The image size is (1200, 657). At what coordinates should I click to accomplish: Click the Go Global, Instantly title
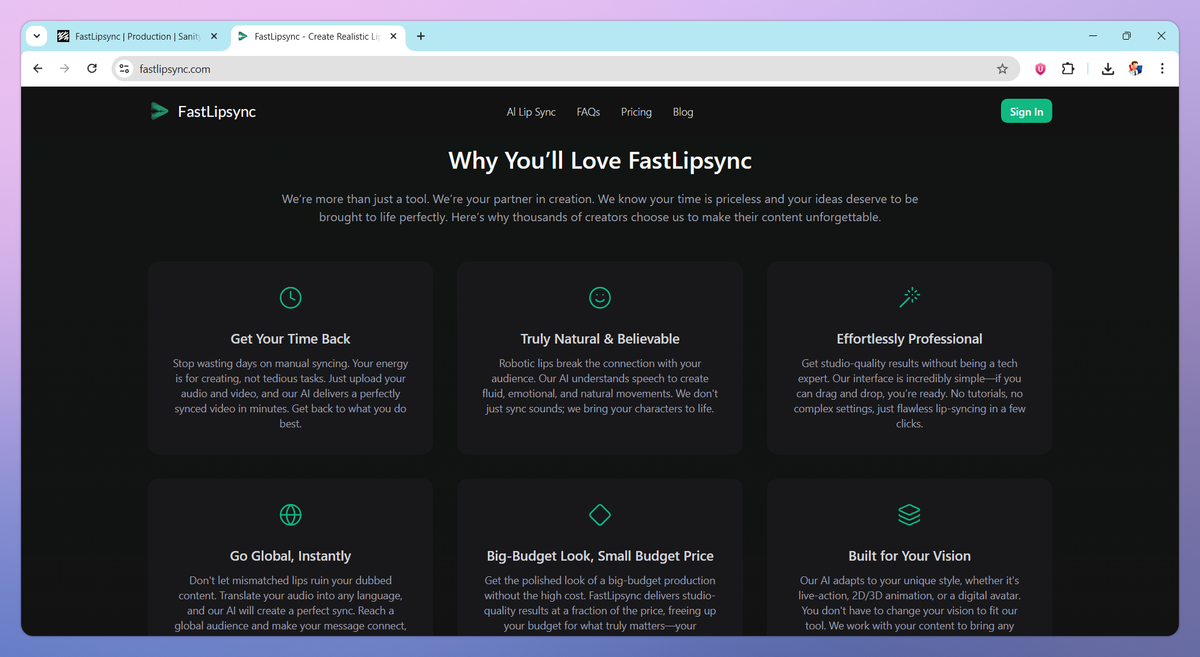pos(290,556)
